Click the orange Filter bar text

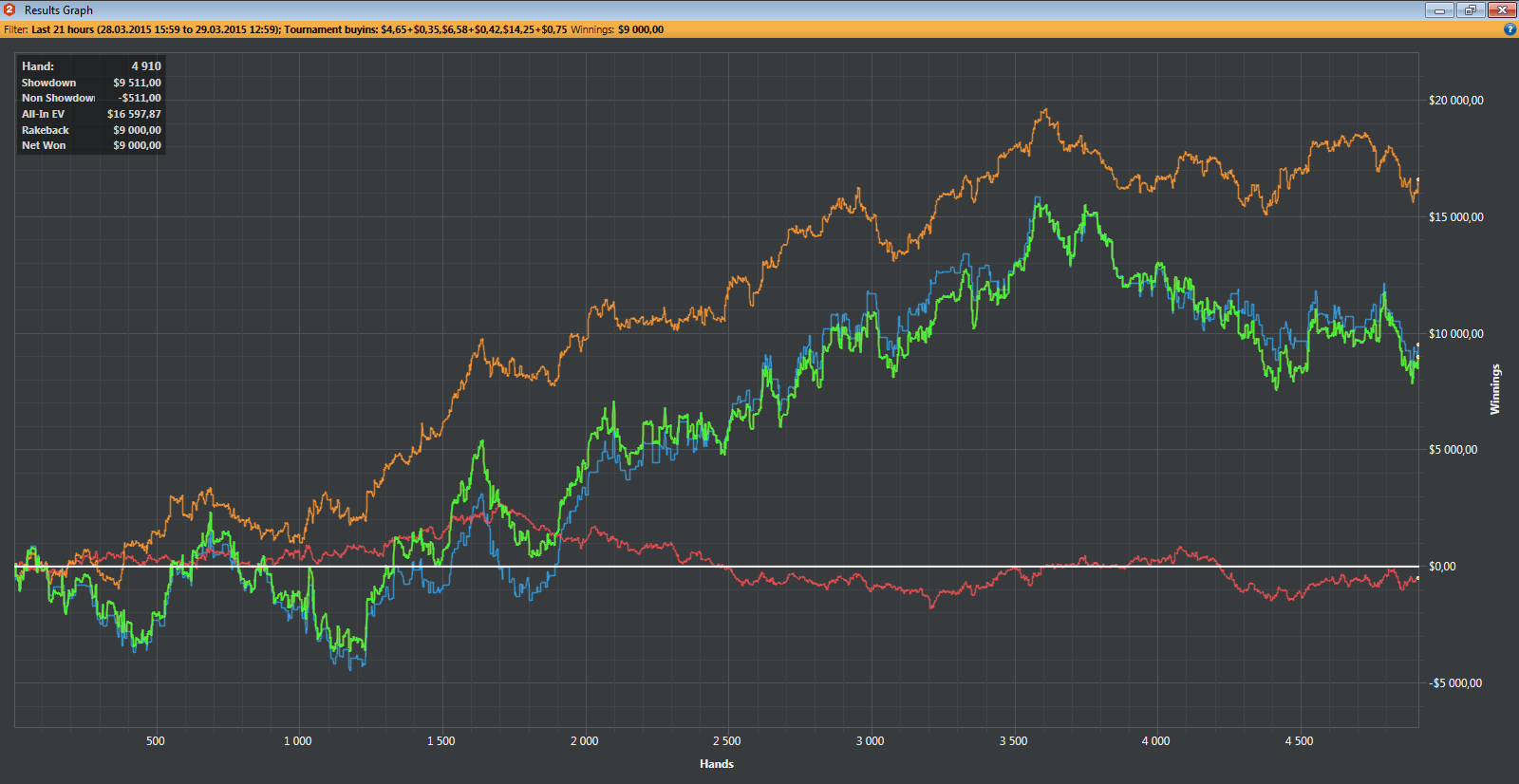pyautogui.click(x=332, y=29)
